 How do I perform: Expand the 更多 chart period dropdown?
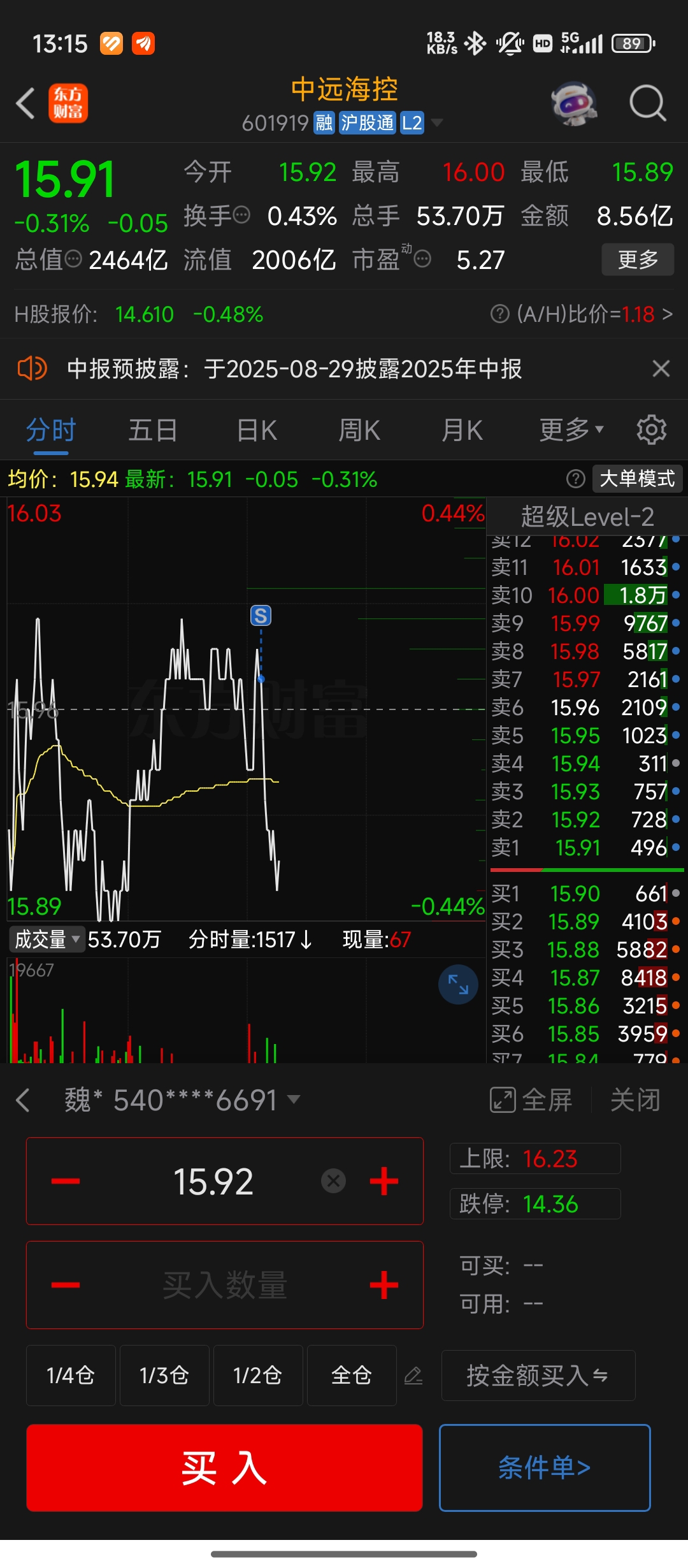(x=571, y=430)
